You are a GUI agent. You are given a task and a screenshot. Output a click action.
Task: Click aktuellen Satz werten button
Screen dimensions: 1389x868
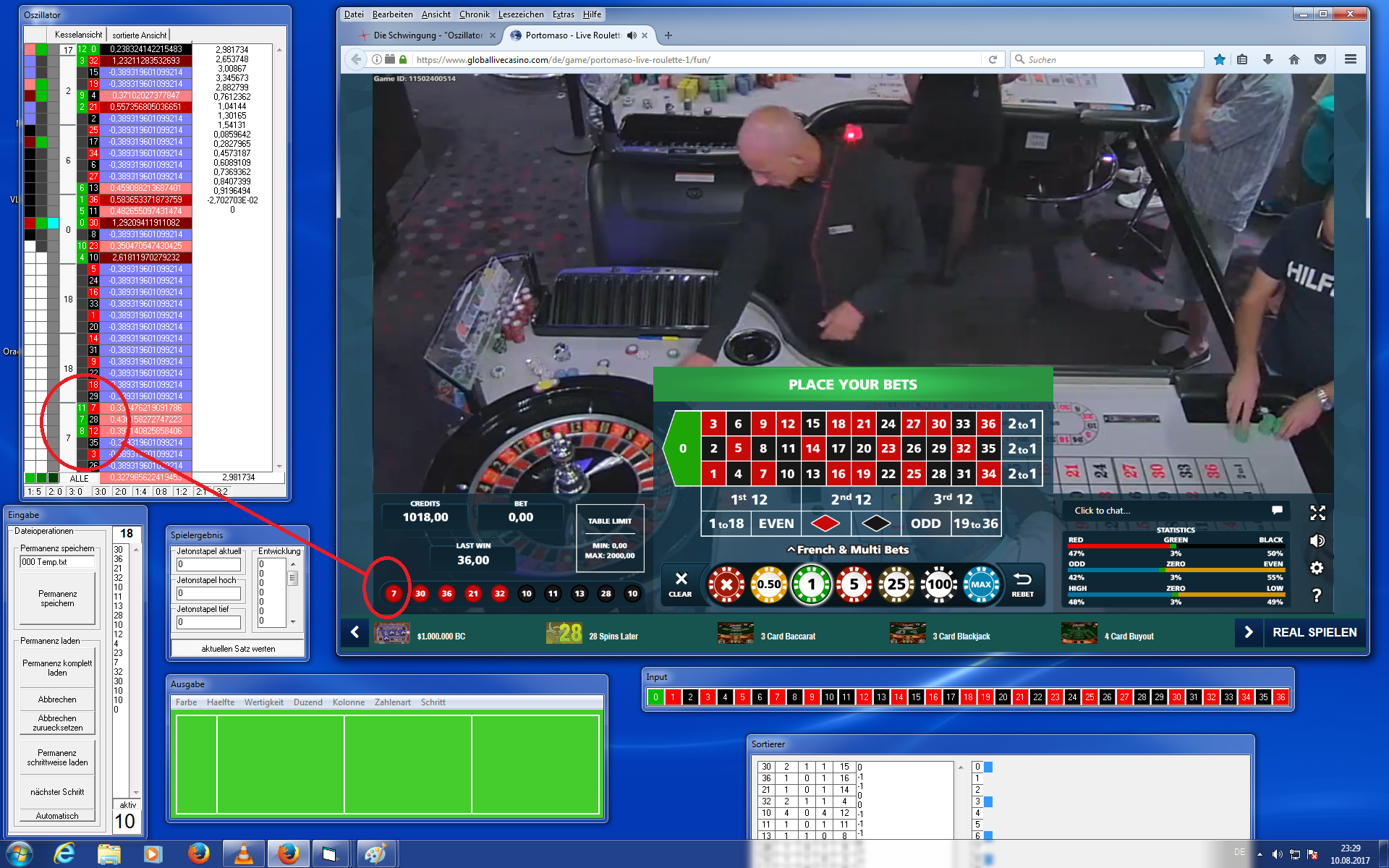[238, 649]
